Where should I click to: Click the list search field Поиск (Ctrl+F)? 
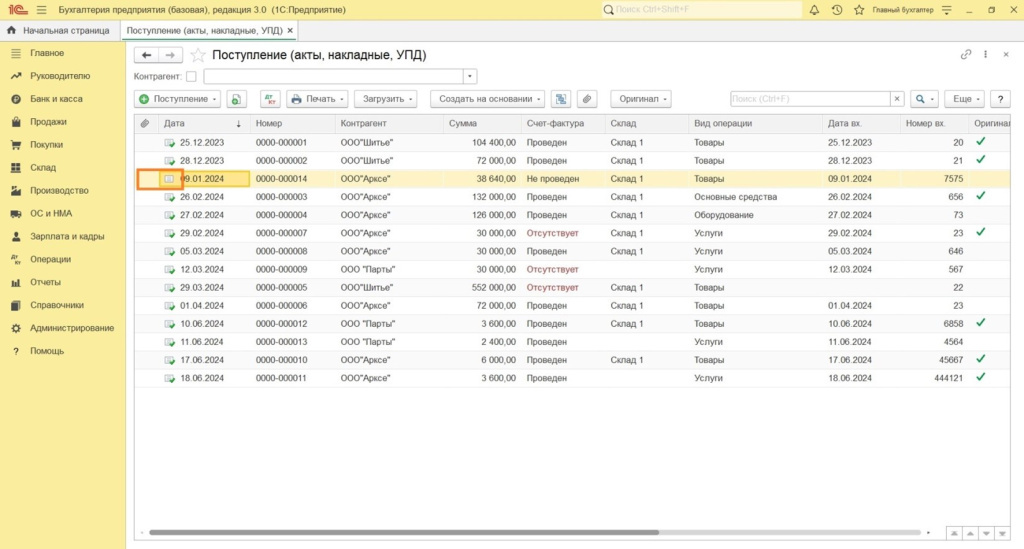(x=809, y=99)
